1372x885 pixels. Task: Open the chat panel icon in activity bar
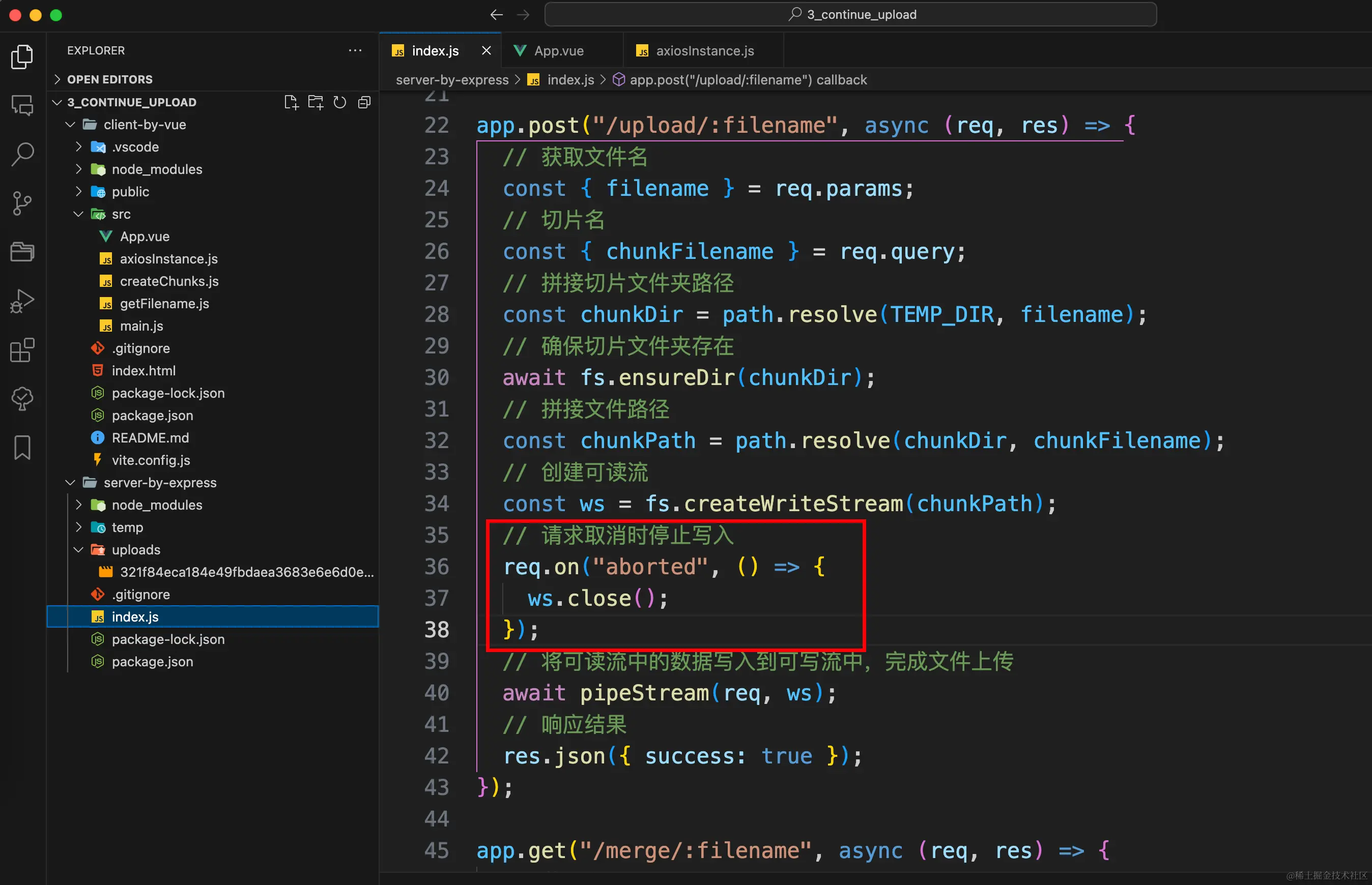[22, 105]
